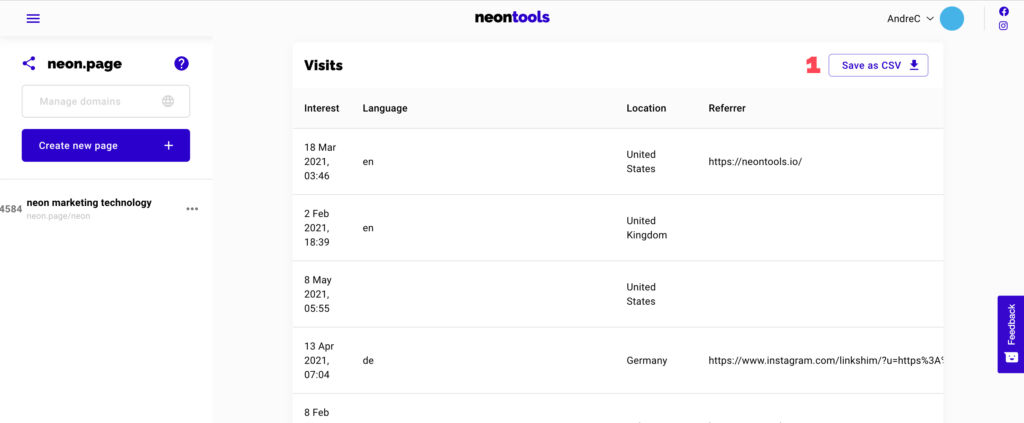Image resolution: width=1024 pixels, height=423 pixels.
Task: Select the 8 May 2021, 05:55 visit cell
Action: [x=320, y=294]
